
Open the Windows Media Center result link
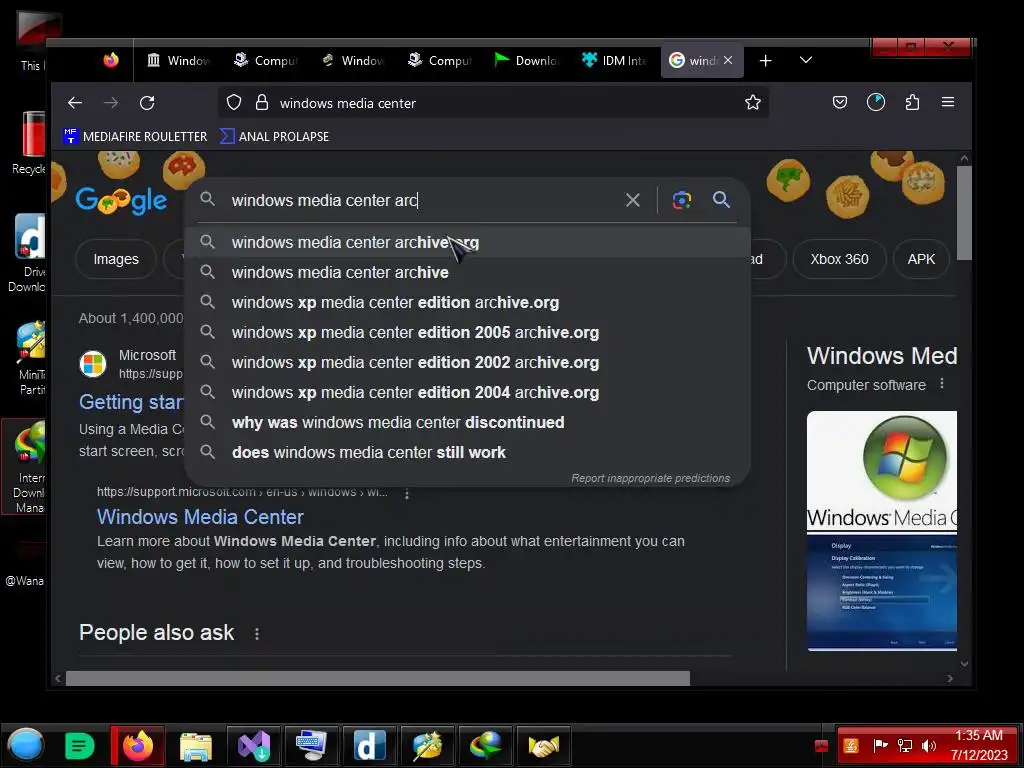point(200,517)
